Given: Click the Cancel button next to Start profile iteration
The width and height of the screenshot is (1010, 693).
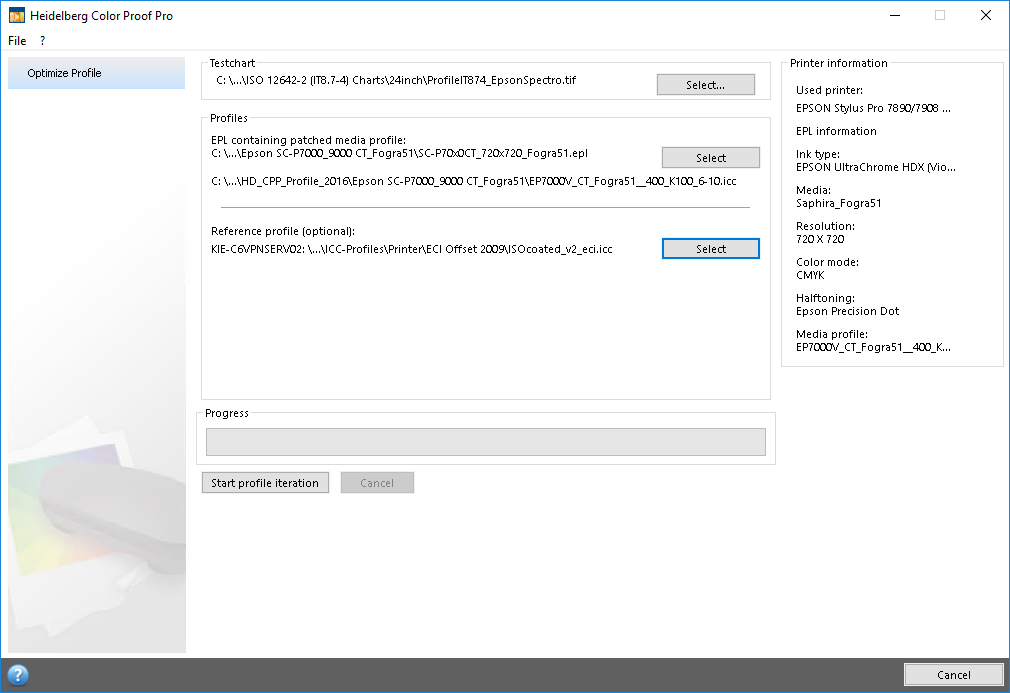Looking at the screenshot, I should 377,483.
